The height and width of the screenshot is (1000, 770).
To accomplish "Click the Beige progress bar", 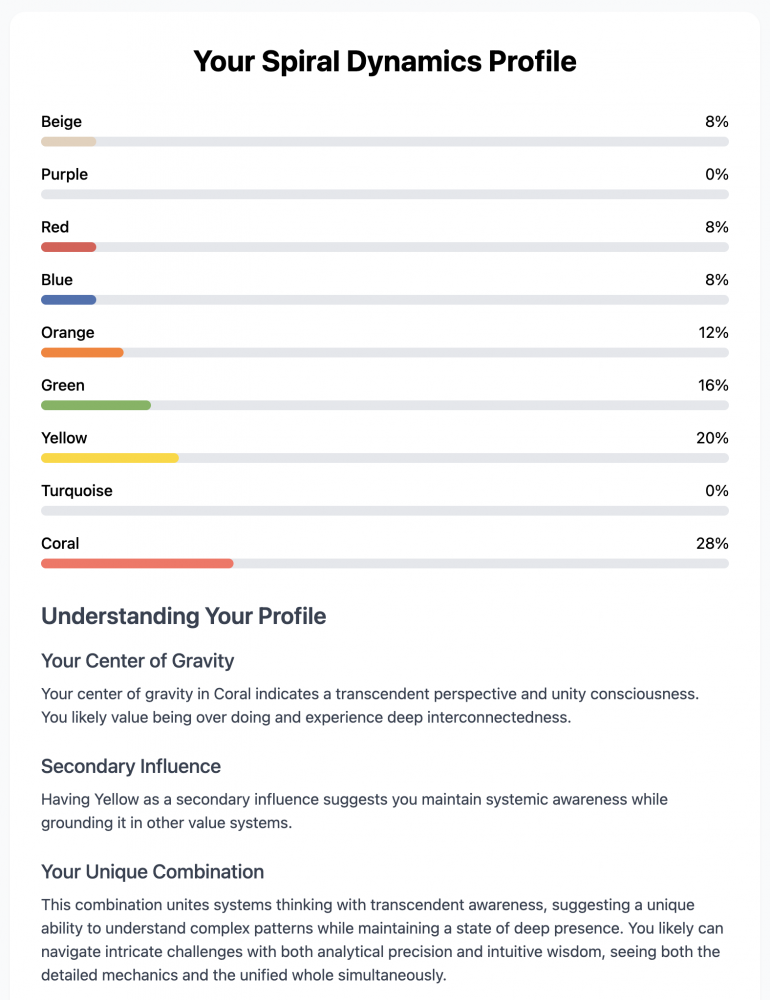I will pyautogui.click(x=385, y=142).
